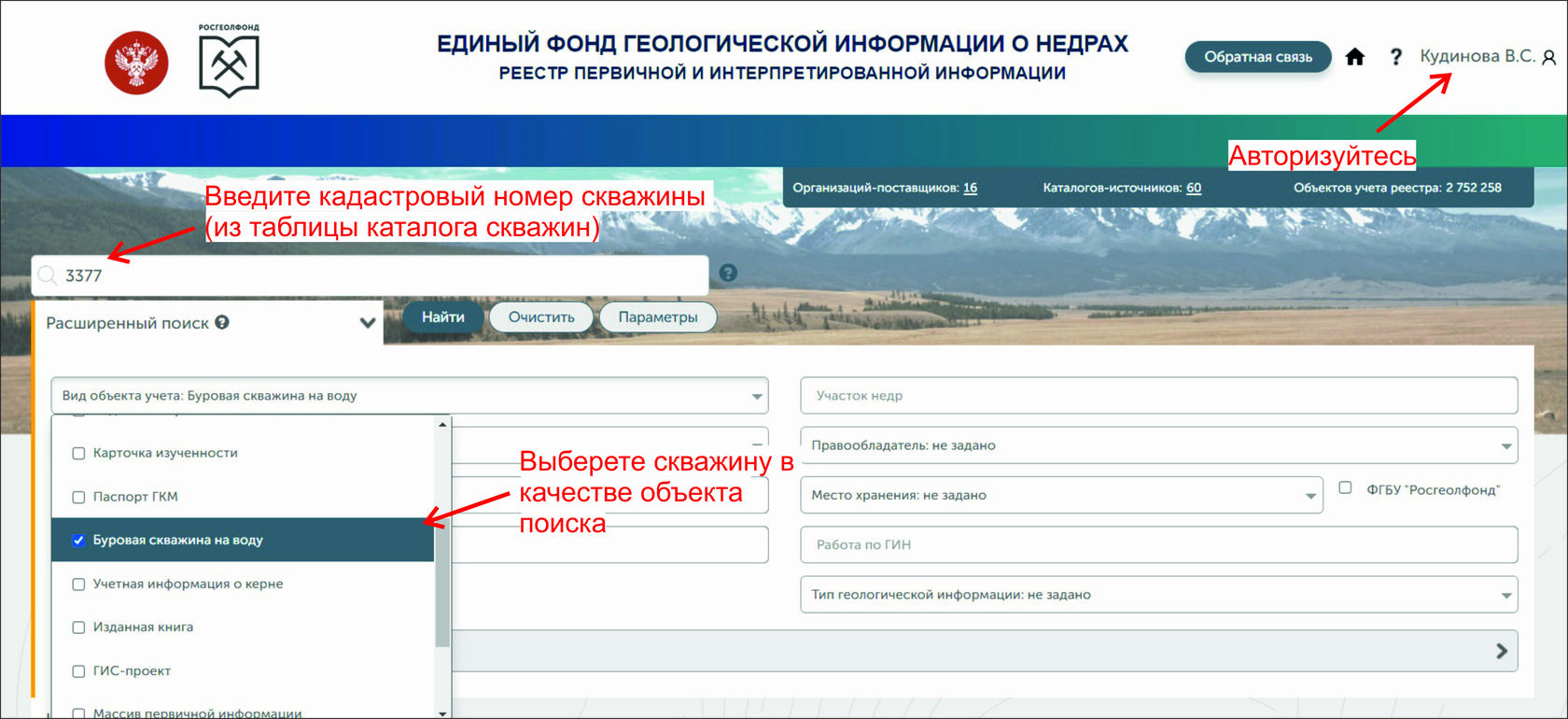Click the user name Кудинова В.С.
Viewport: 1568px width, 719px height.
click(x=1477, y=56)
